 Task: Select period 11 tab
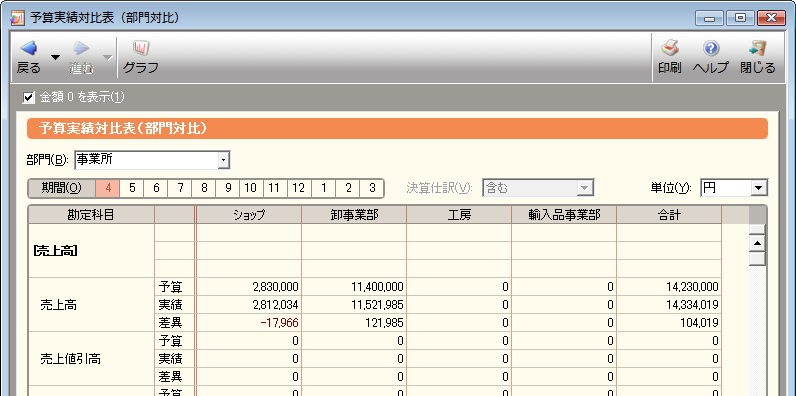click(274, 188)
